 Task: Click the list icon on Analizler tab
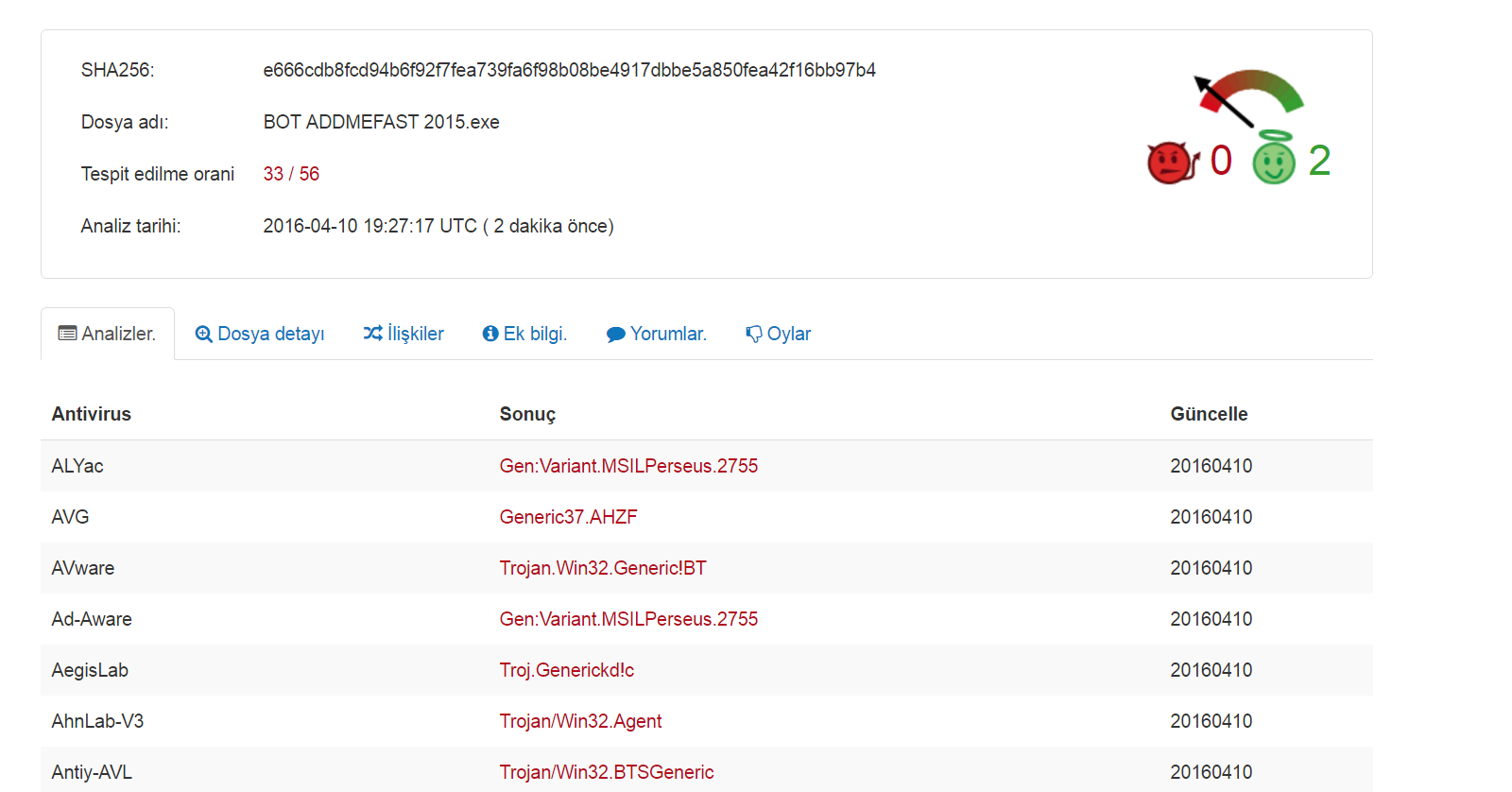68,334
